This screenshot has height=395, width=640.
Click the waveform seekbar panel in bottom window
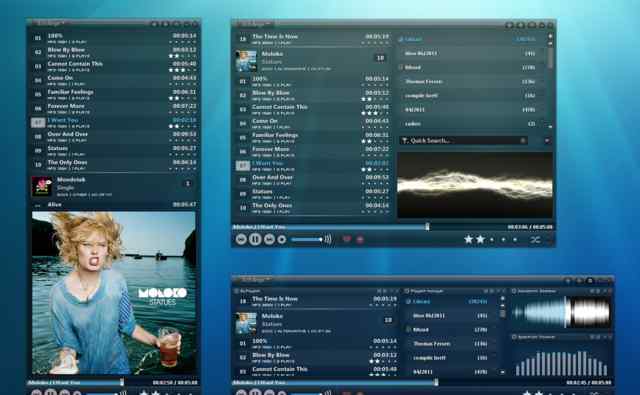click(x=561, y=312)
